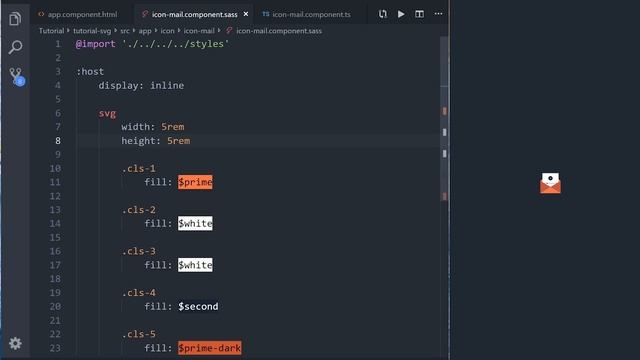Click the icon breadcrumb
This screenshot has width=640, height=360.
pos(167,31)
